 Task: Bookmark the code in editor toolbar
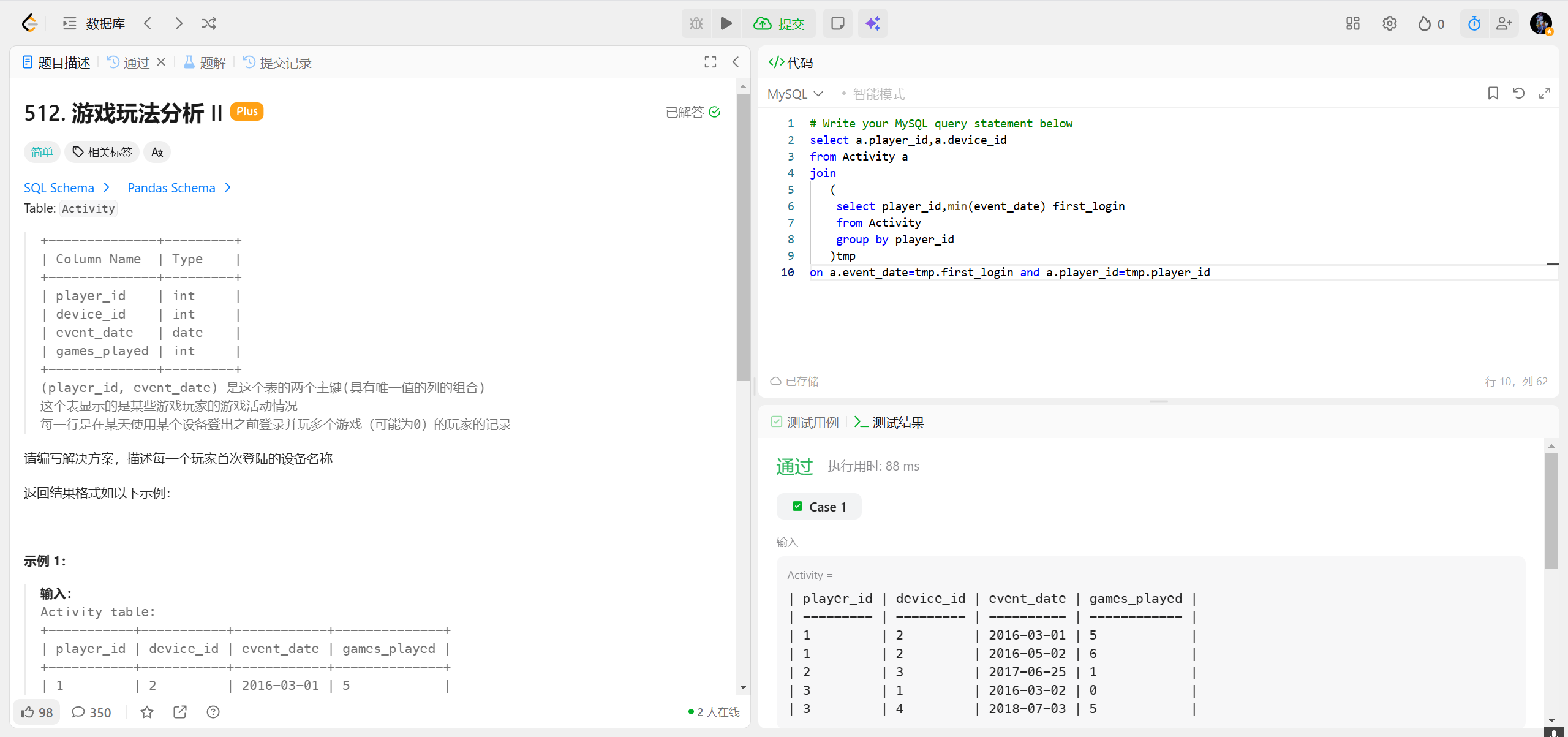(x=1493, y=93)
